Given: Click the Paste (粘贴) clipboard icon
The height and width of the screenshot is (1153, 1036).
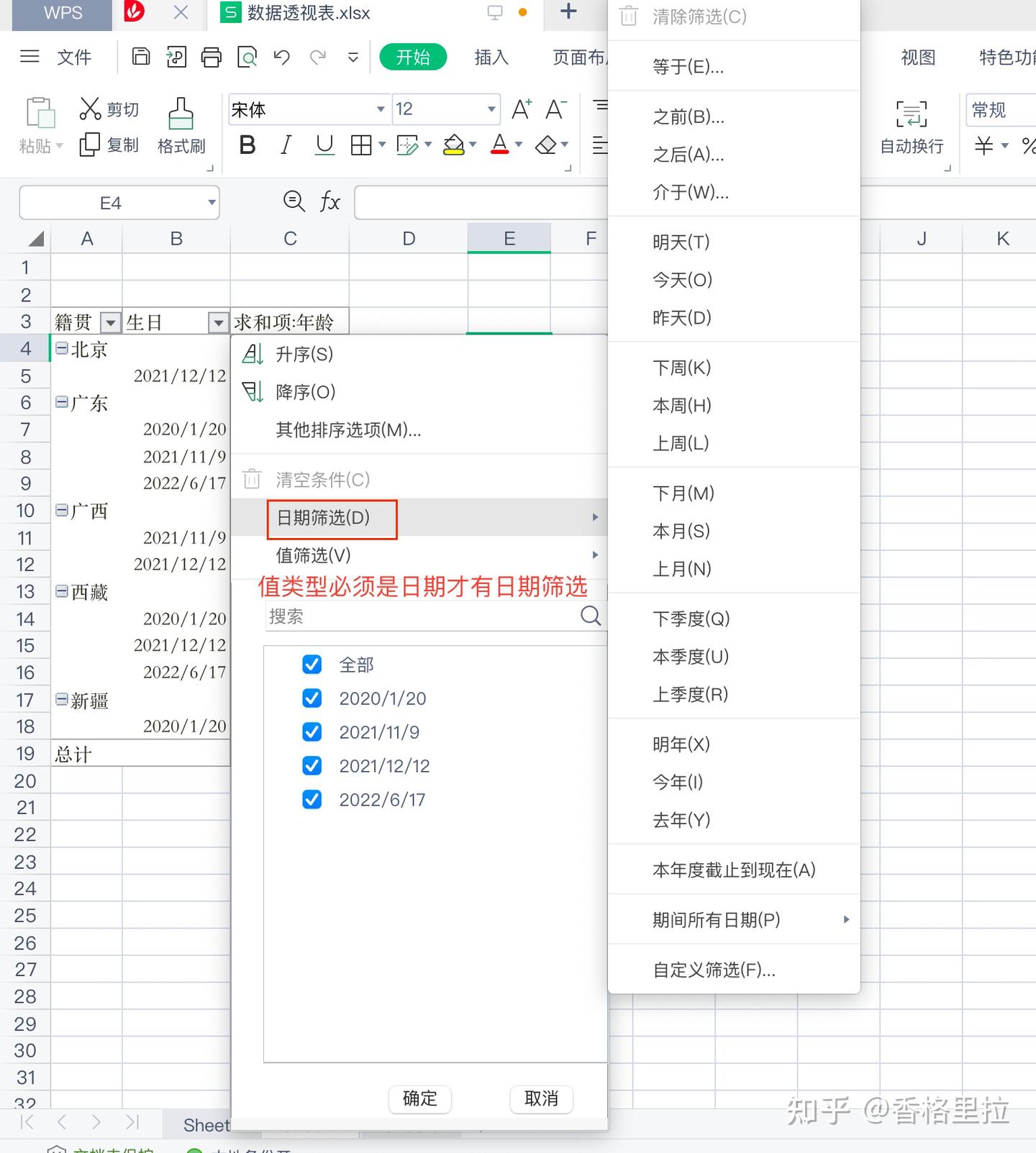Looking at the screenshot, I should (x=40, y=113).
